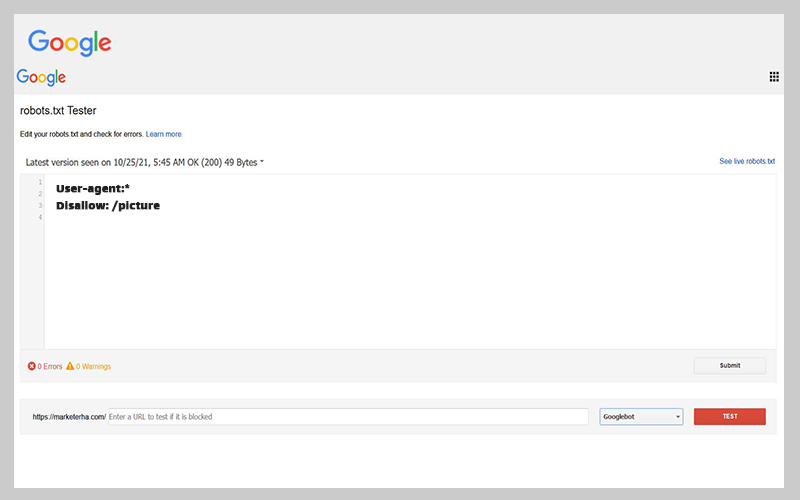Click the 0 Errors label
The height and width of the screenshot is (500, 800).
tap(49, 366)
